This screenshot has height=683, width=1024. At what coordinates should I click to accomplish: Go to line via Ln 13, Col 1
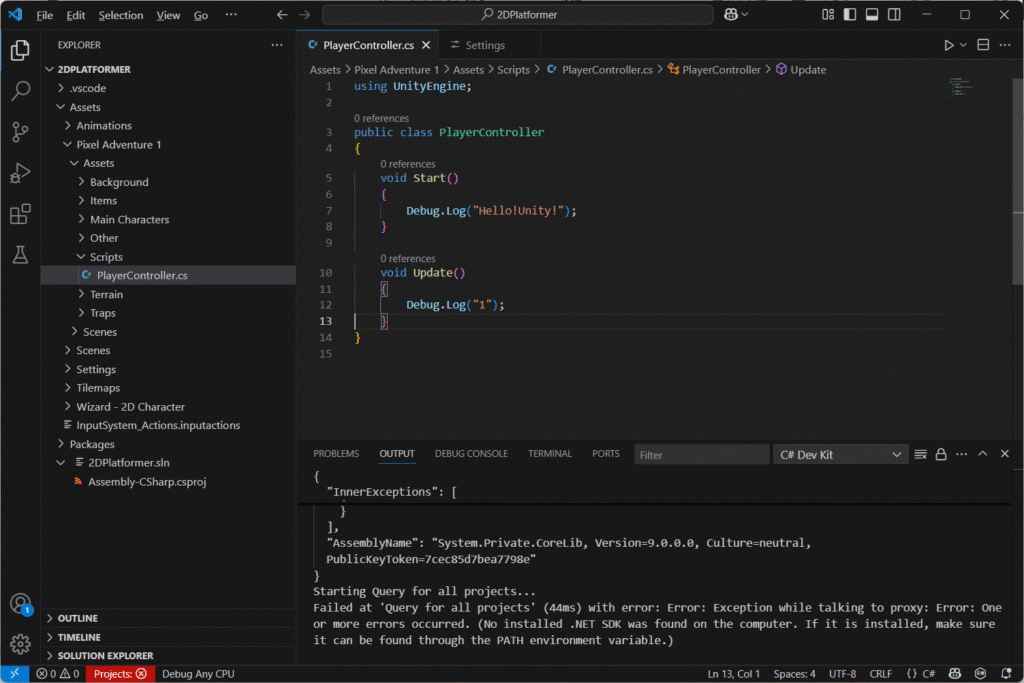[733, 673]
